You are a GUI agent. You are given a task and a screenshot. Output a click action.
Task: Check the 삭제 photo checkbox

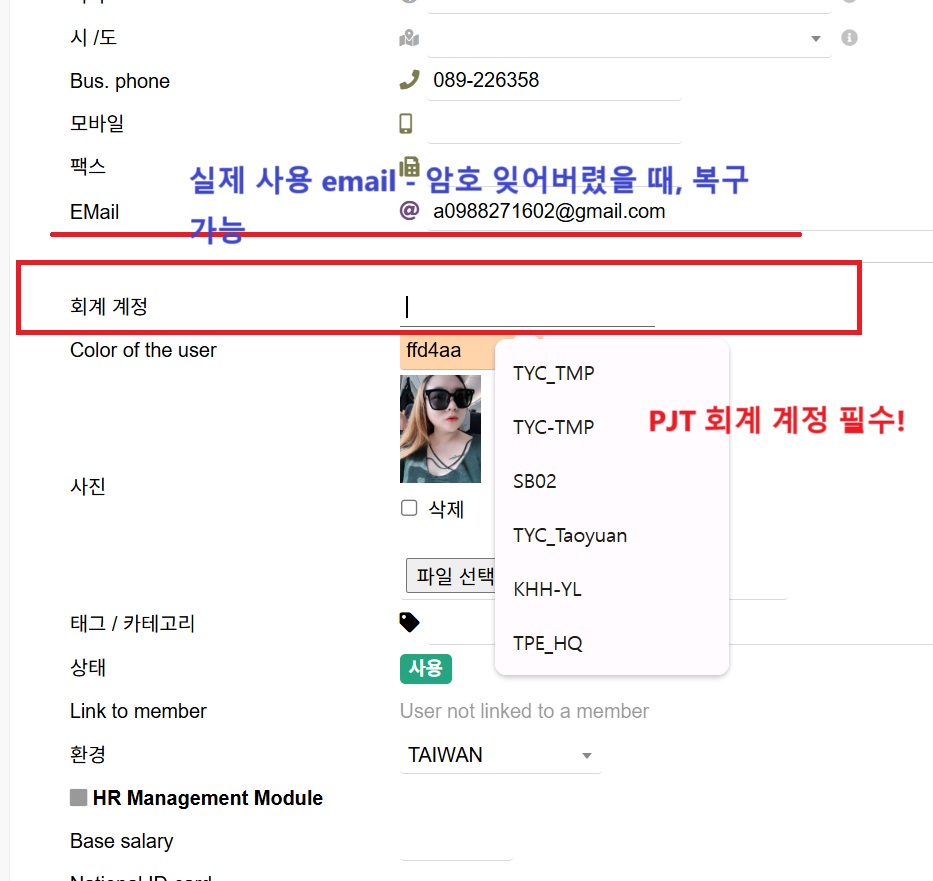point(409,508)
